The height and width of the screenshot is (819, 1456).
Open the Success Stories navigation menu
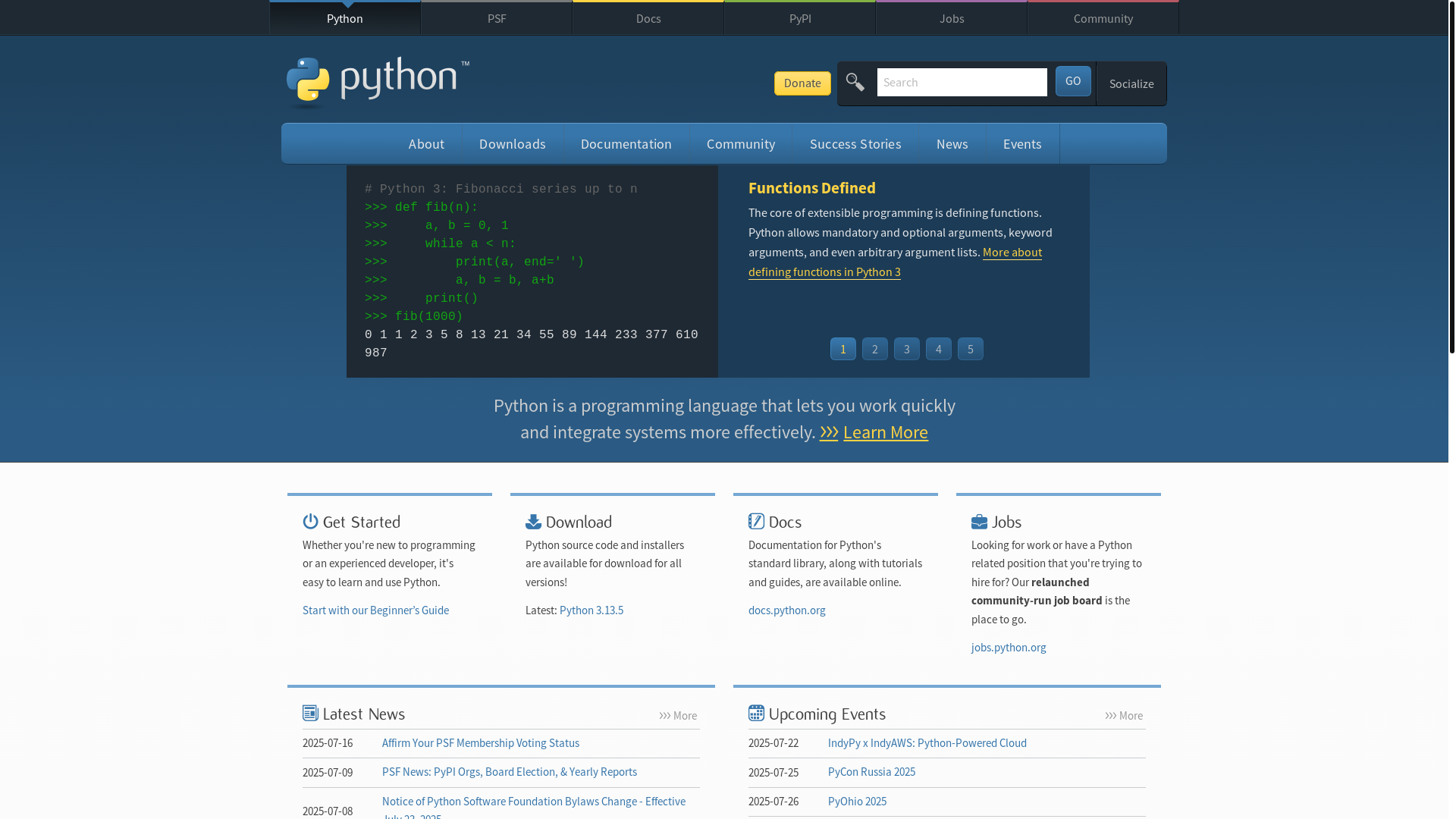click(x=855, y=144)
